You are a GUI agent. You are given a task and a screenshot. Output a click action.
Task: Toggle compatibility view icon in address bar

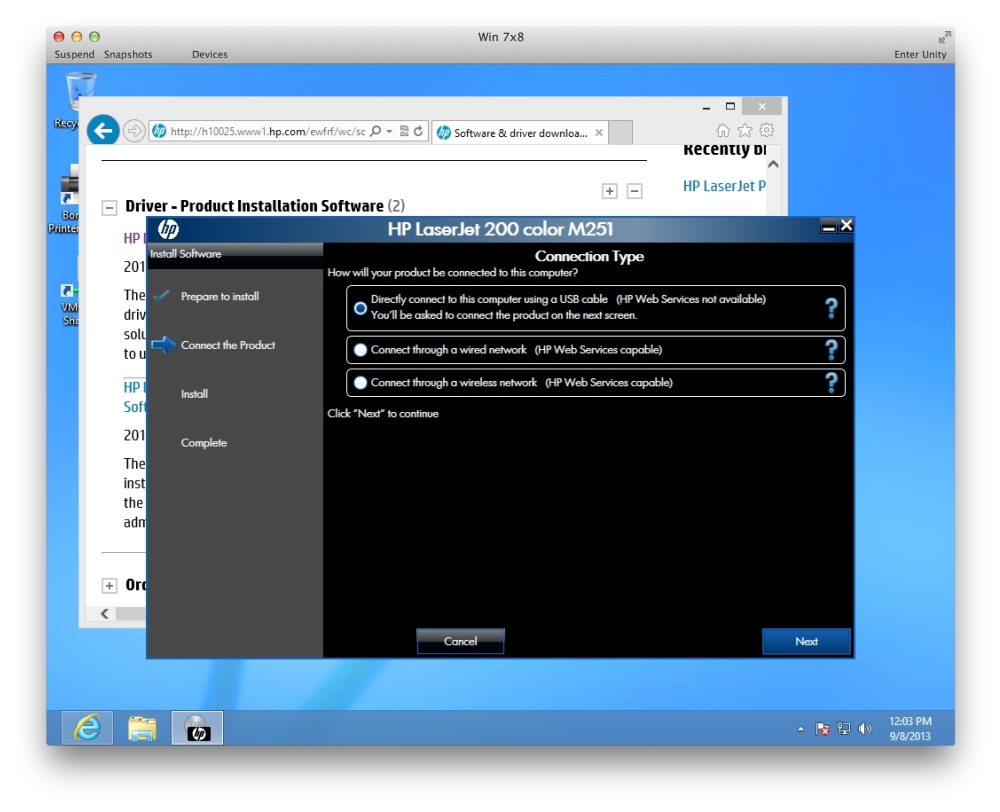(404, 131)
